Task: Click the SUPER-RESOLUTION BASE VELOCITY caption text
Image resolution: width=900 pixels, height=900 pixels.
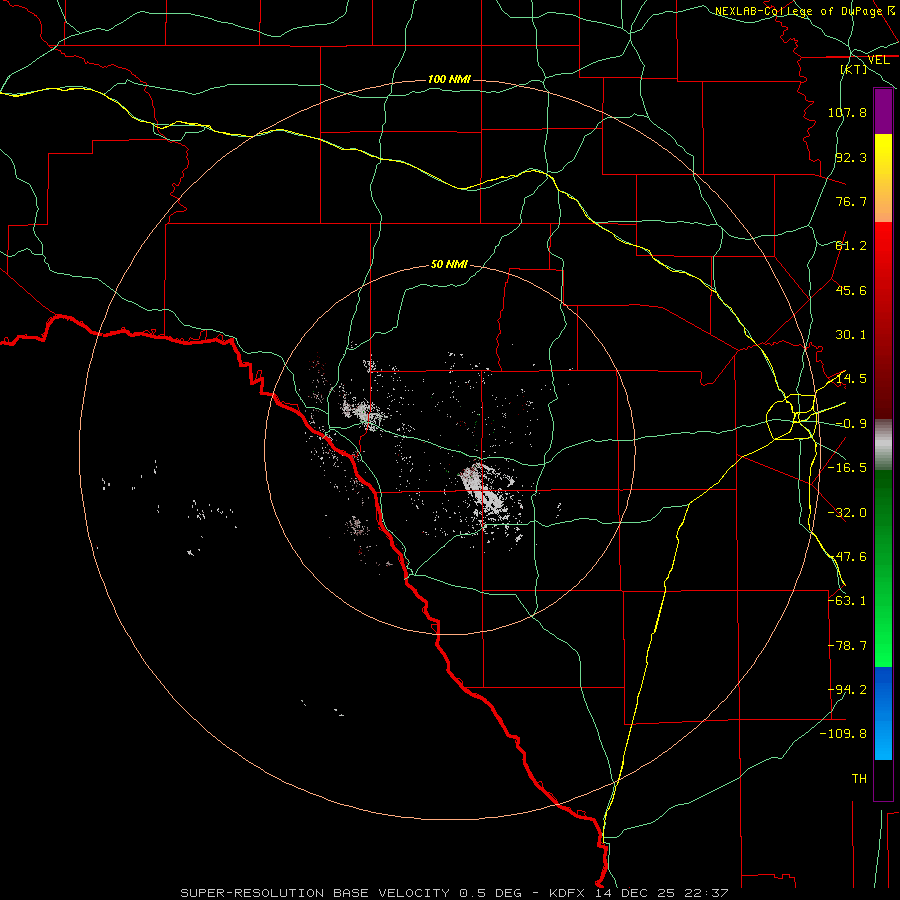Action: 315,893
